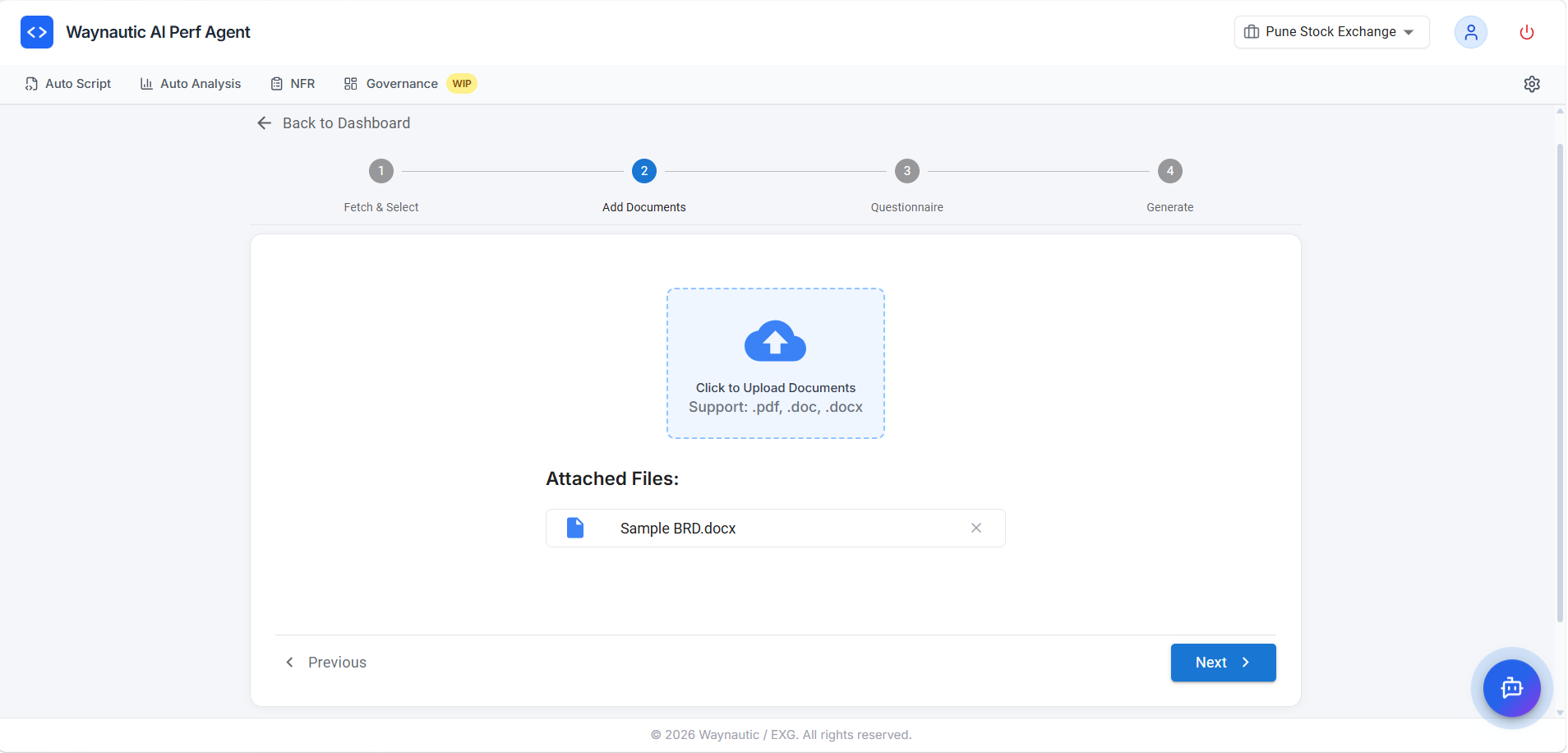Click the Waynautic code logo icon
This screenshot has width=1568, height=753.
click(37, 31)
